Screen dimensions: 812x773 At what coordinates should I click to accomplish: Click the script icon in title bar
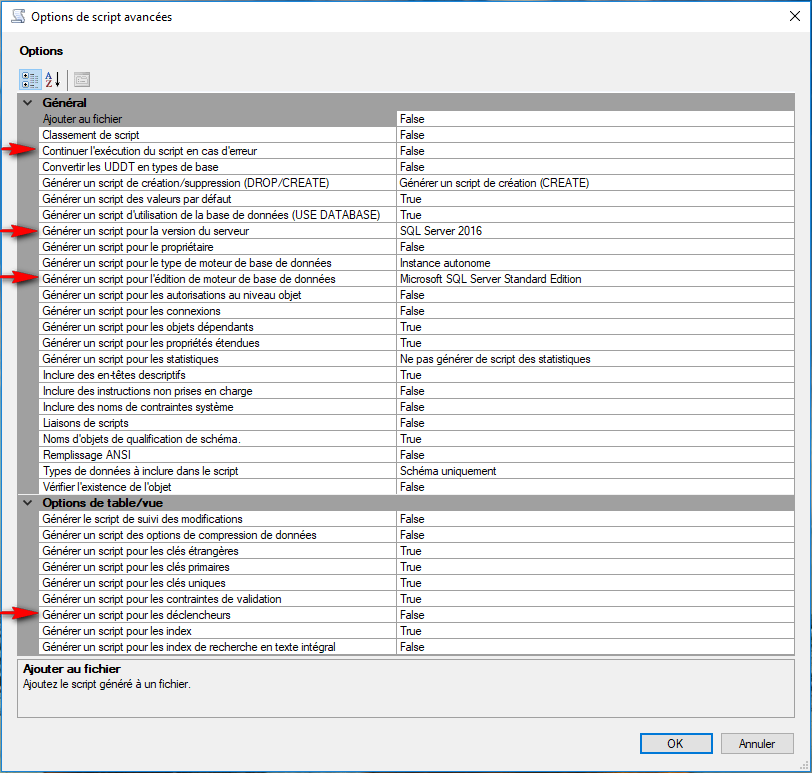pyautogui.click(x=17, y=16)
